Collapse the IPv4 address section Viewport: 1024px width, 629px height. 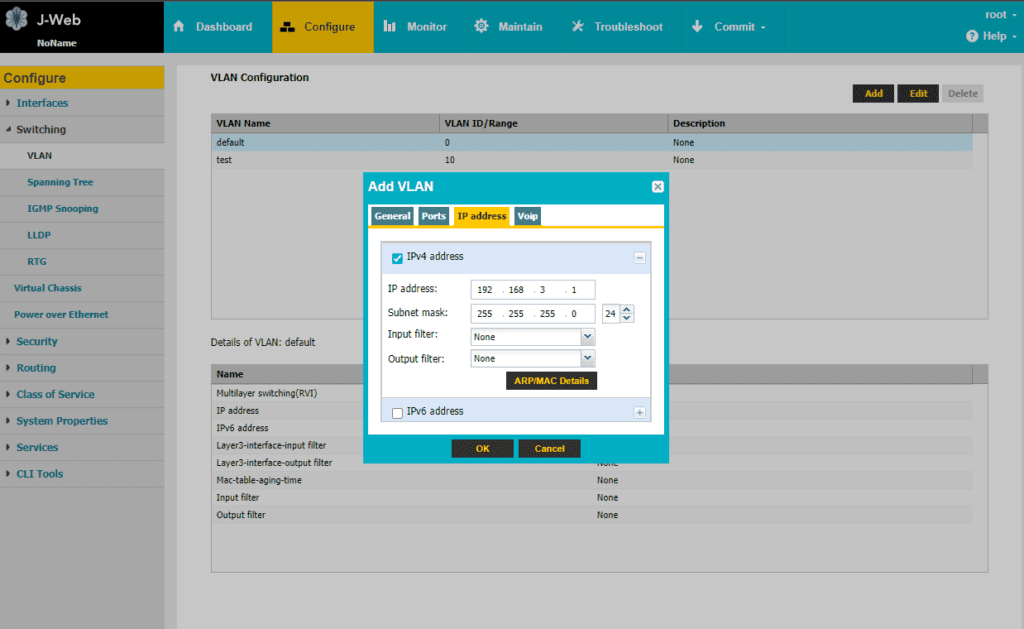pyautogui.click(x=639, y=258)
